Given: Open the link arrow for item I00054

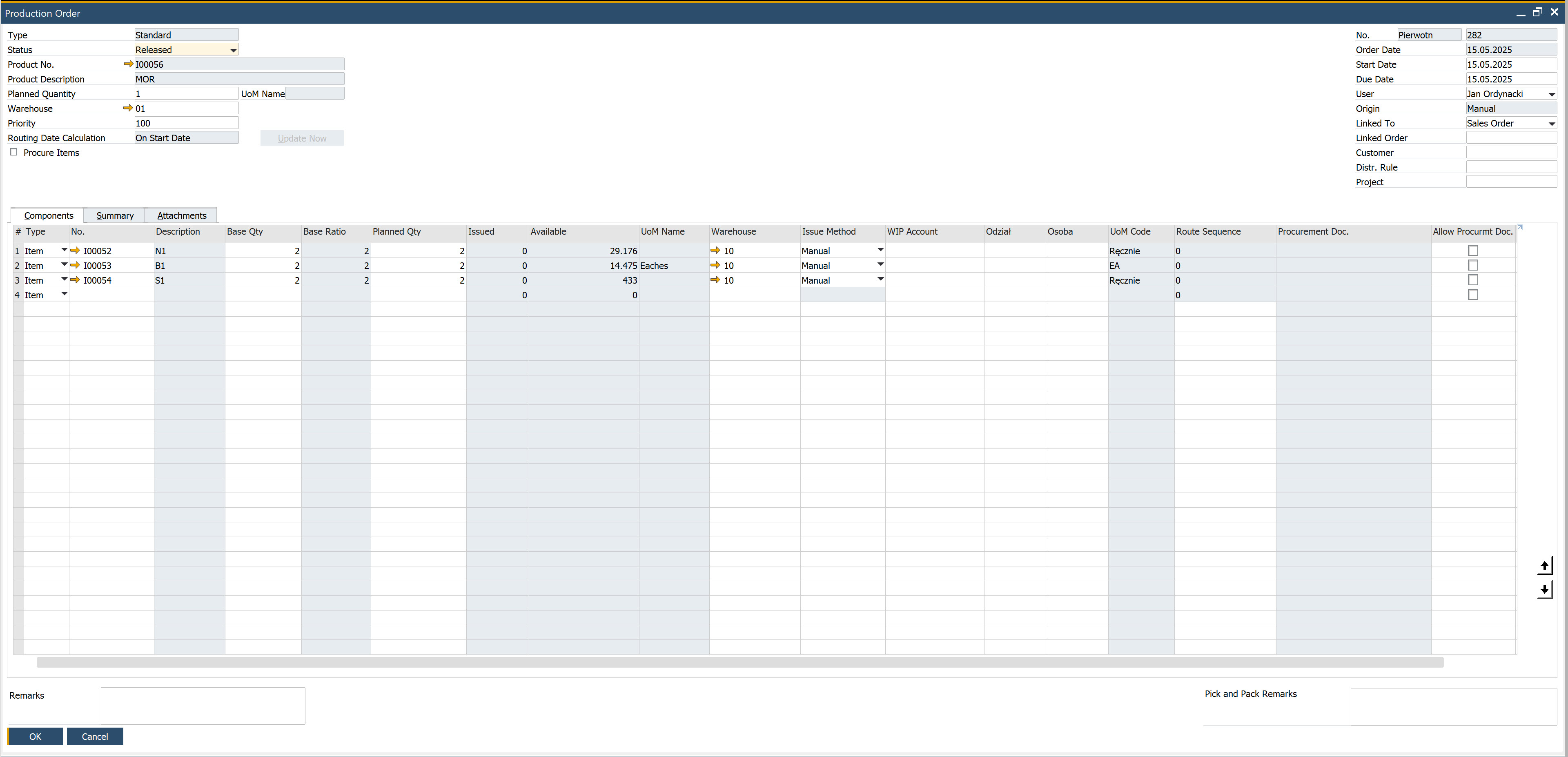Looking at the screenshot, I should pos(75,280).
